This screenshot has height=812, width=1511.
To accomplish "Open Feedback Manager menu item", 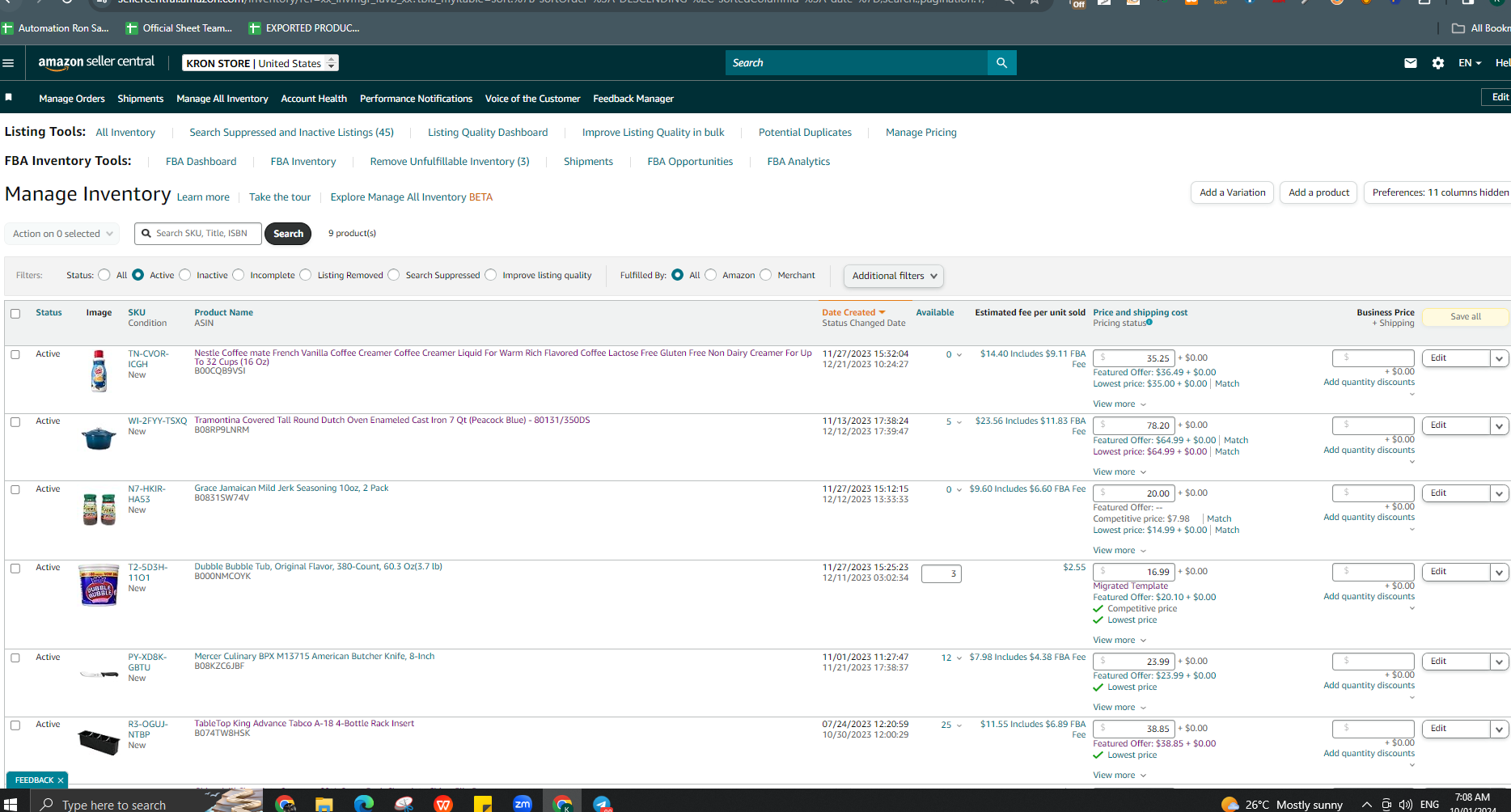I will point(633,99).
